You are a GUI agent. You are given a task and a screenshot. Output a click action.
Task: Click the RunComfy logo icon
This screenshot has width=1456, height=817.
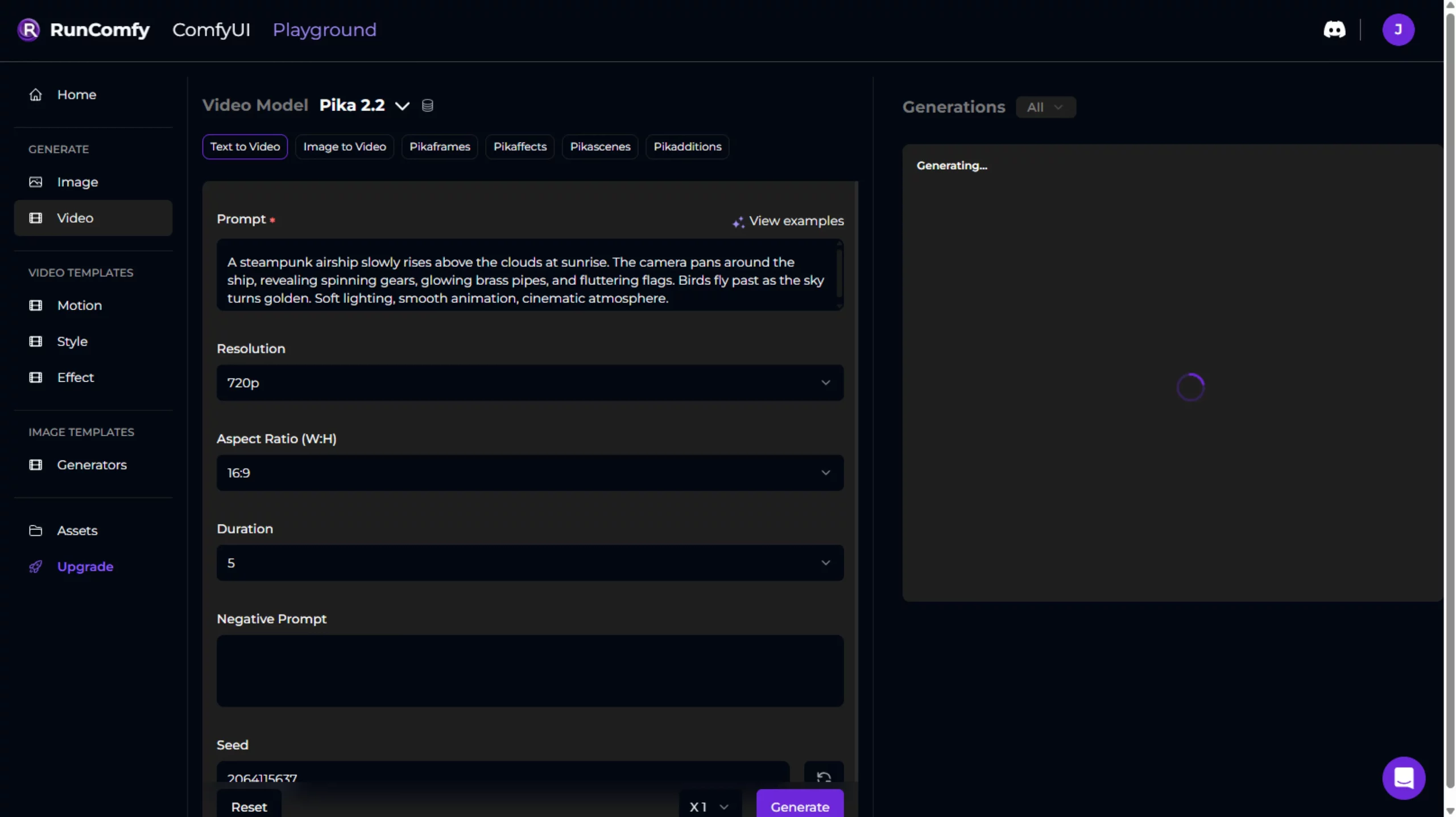(x=28, y=30)
